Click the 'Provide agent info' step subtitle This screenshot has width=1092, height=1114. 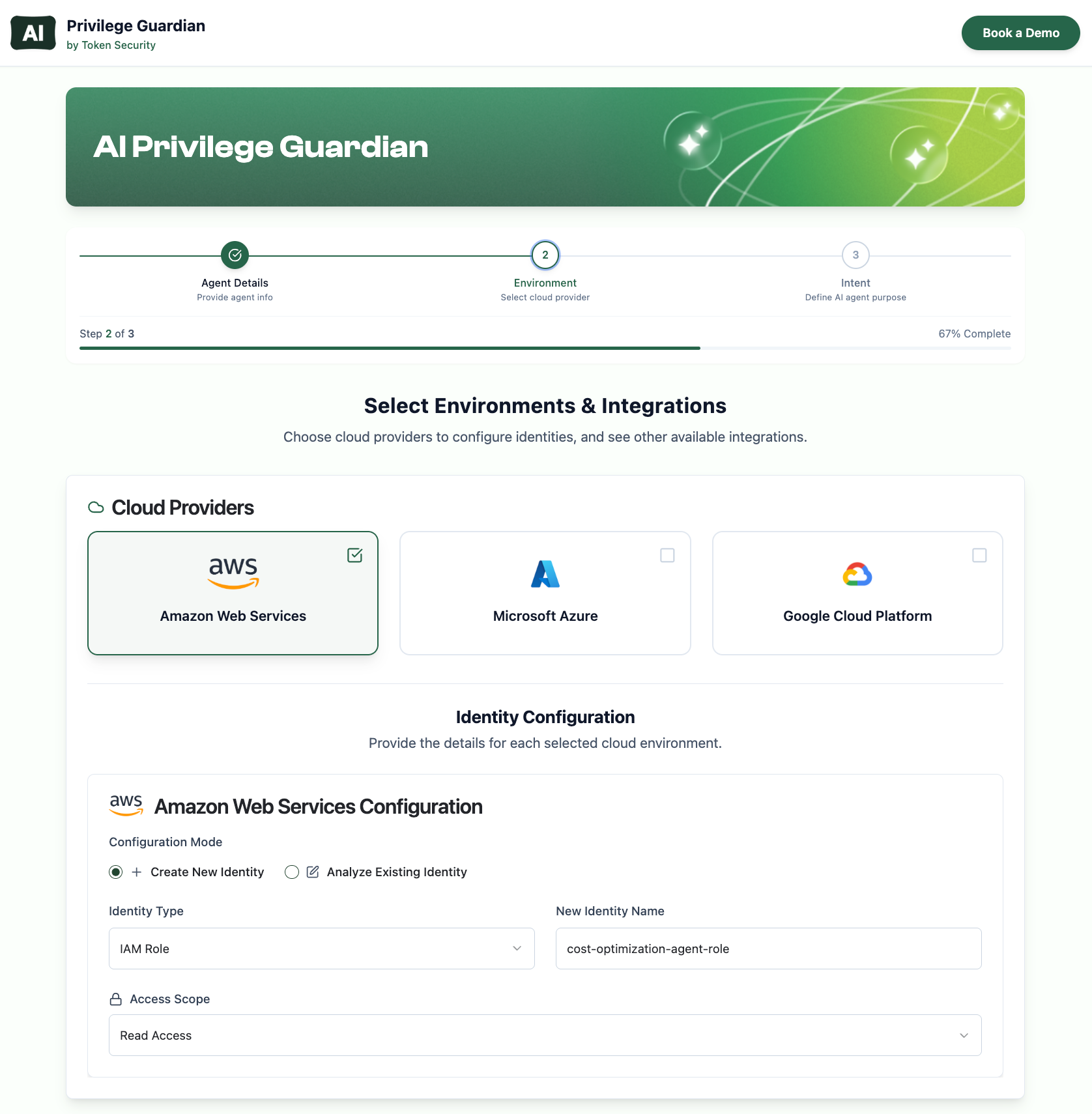pyautogui.click(x=235, y=297)
